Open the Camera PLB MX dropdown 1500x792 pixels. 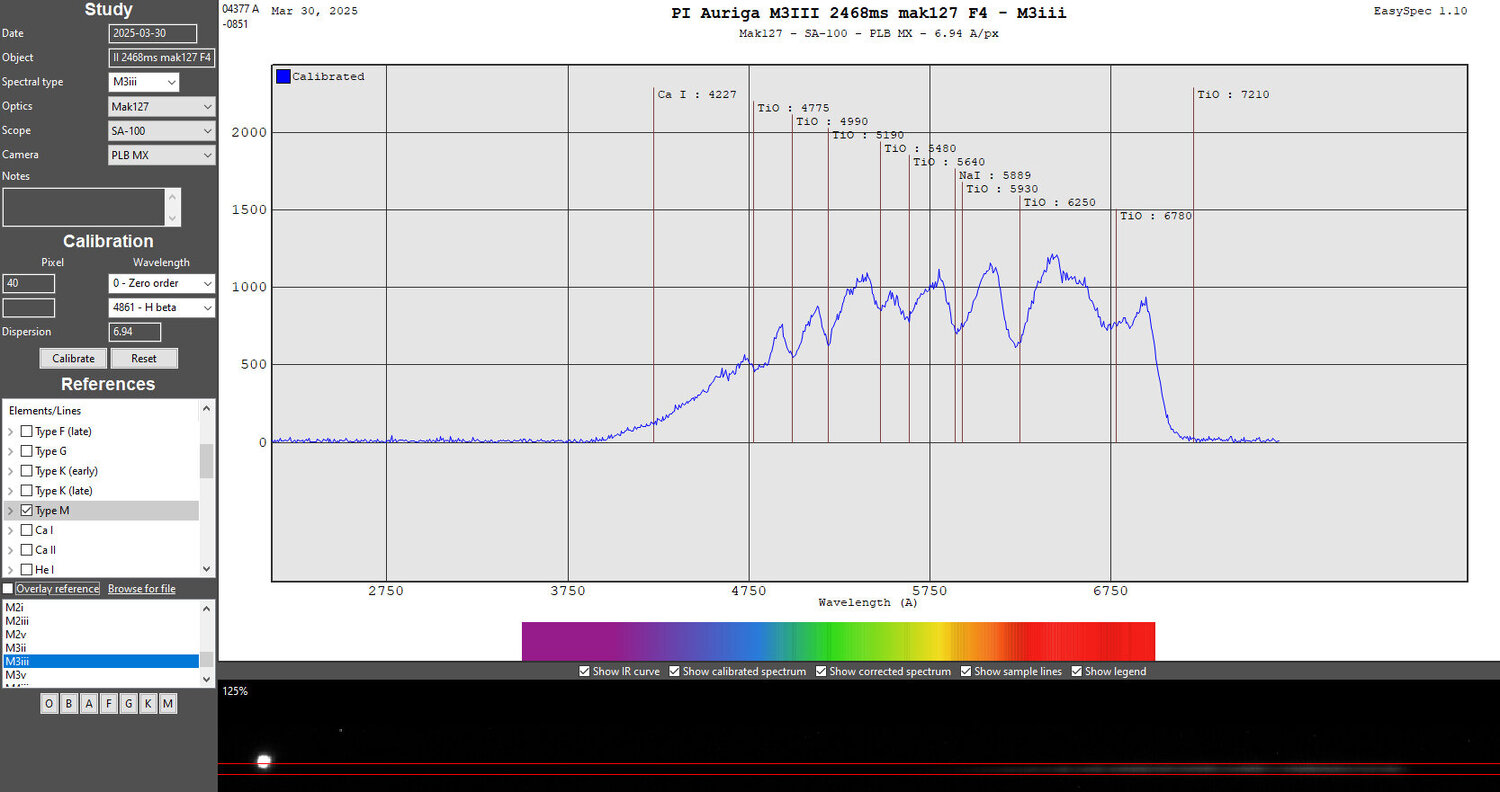point(162,155)
